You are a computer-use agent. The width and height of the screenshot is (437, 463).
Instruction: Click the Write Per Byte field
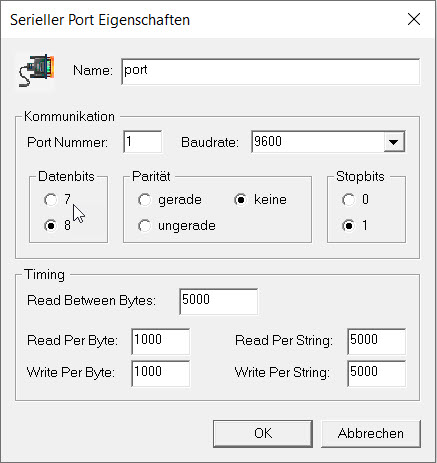161,373
